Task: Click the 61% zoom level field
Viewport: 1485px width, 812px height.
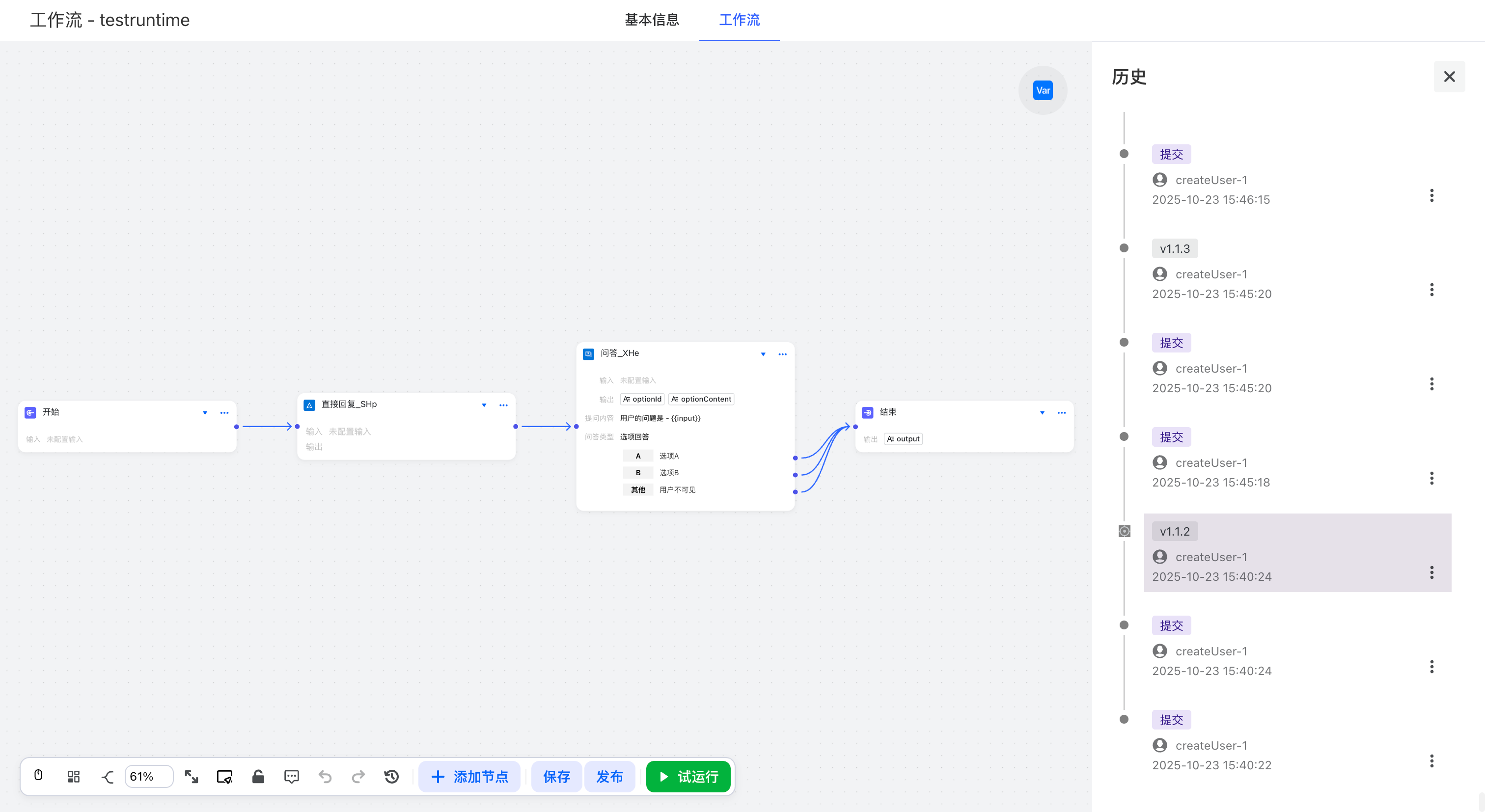Action: click(x=148, y=776)
